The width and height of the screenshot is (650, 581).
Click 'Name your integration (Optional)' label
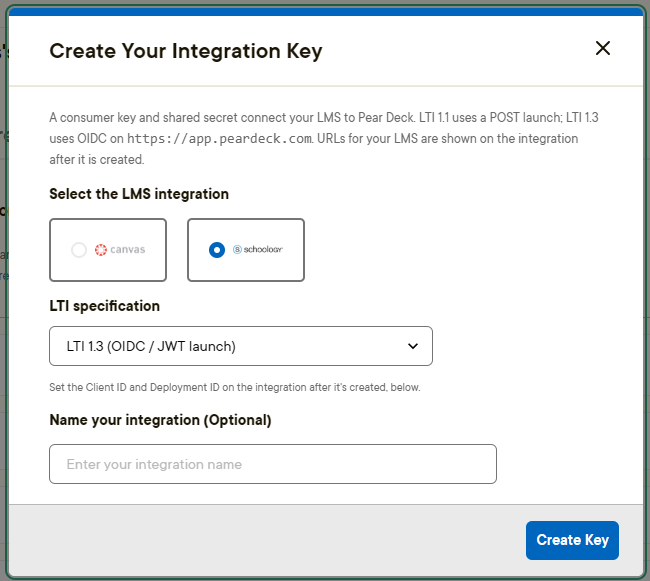point(160,420)
